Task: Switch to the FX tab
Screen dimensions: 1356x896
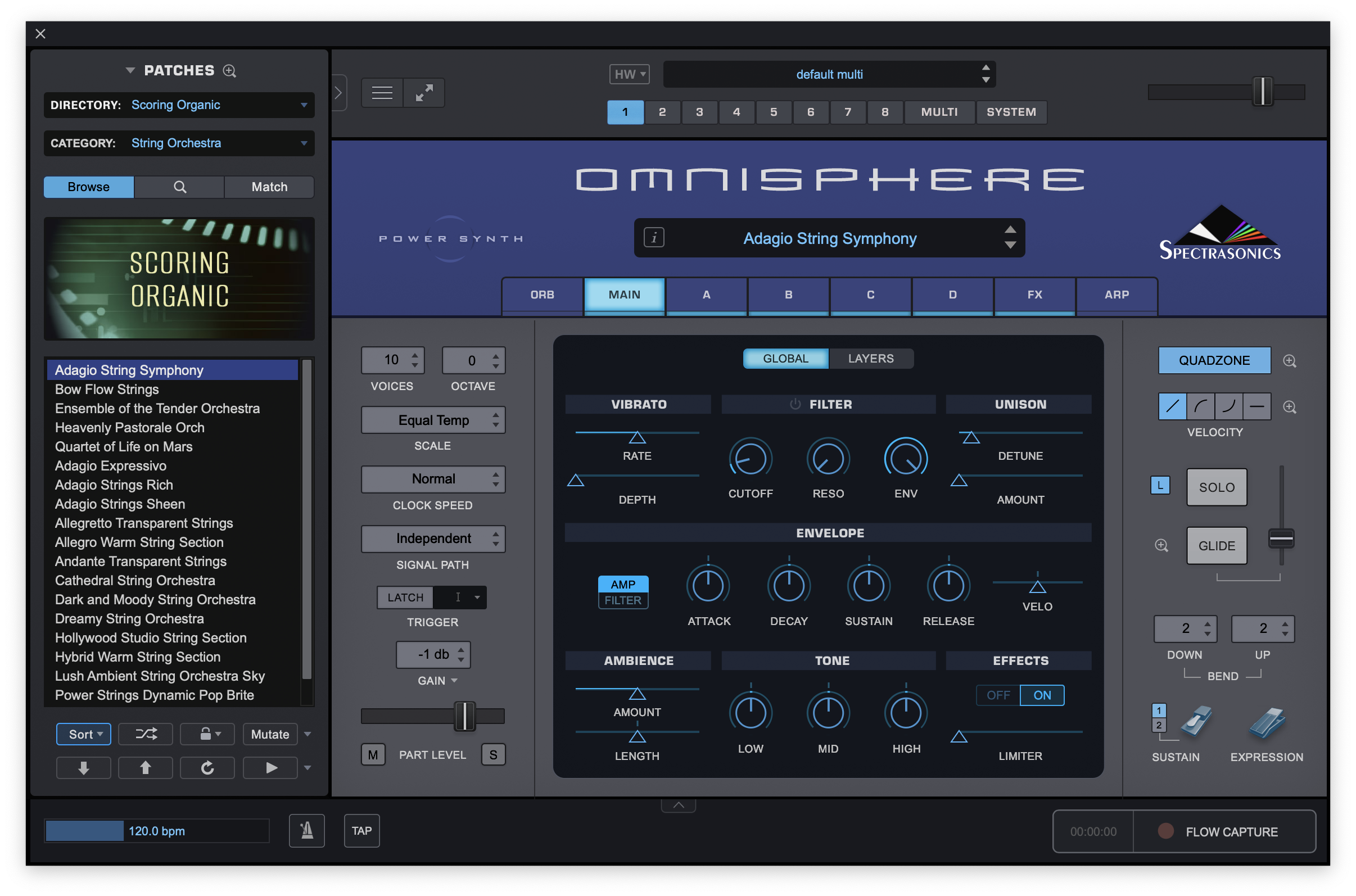Action: [x=1034, y=295]
